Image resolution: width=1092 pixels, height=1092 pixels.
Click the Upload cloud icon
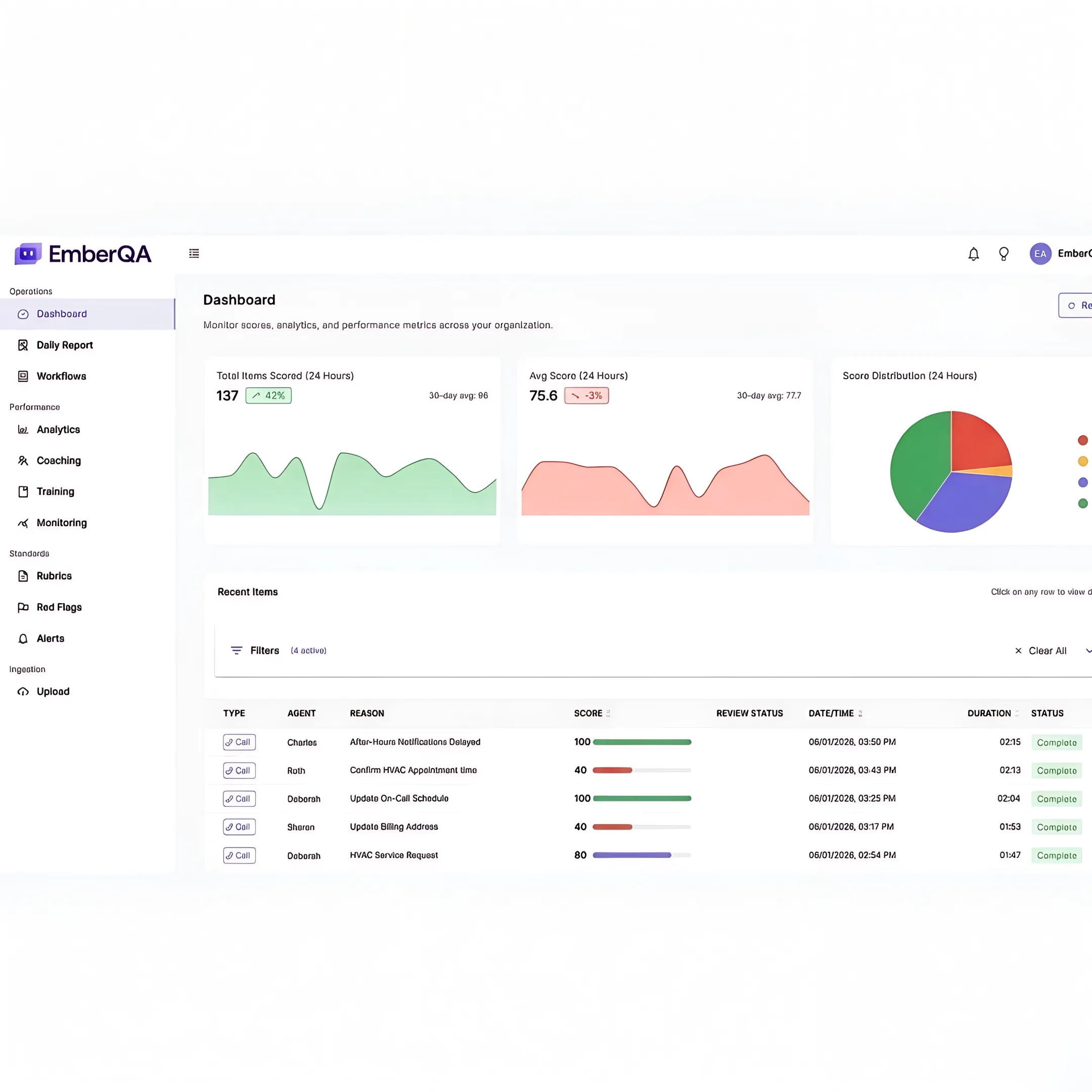pyautogui.click(x=23, y=692)
